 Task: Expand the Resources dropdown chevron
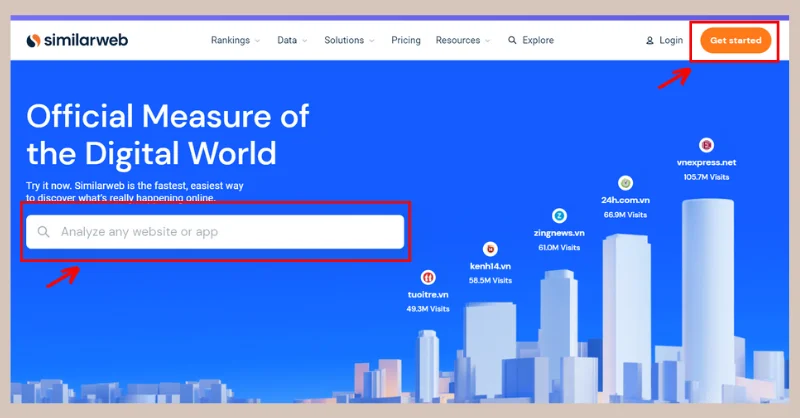(x=488, y=41)
